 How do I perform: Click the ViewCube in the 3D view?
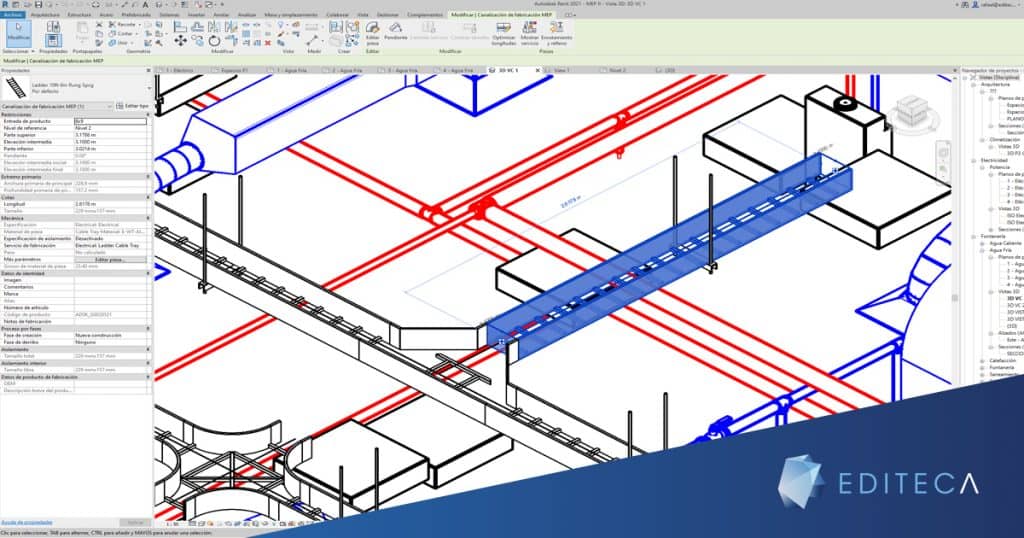913,112
